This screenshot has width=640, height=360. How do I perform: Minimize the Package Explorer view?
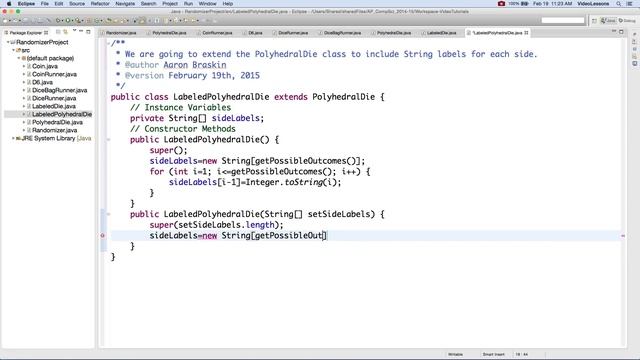[x=81, y=31]
